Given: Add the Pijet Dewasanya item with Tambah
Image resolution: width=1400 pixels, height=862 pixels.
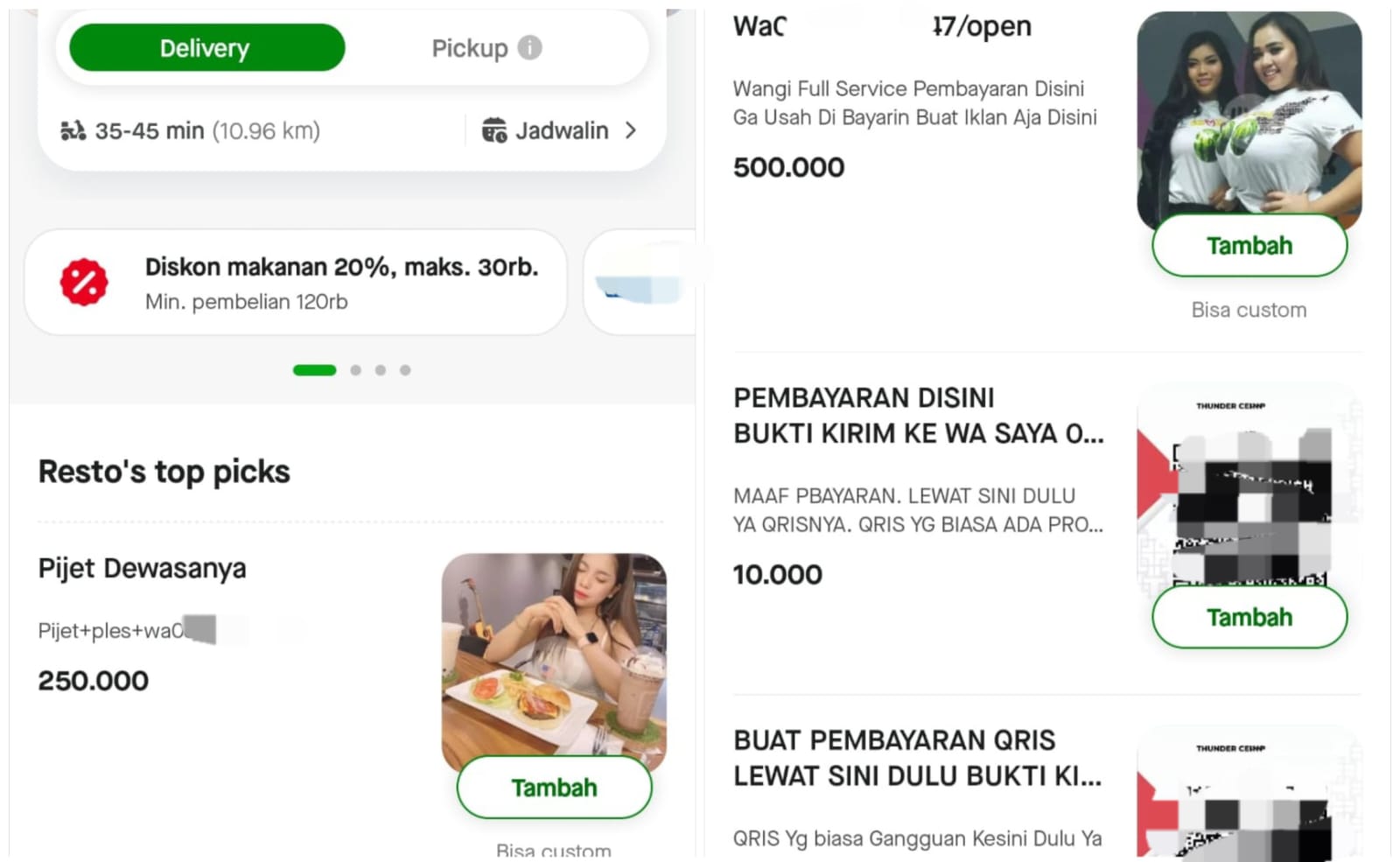Looking at the screenshot, I should point(554,788).
